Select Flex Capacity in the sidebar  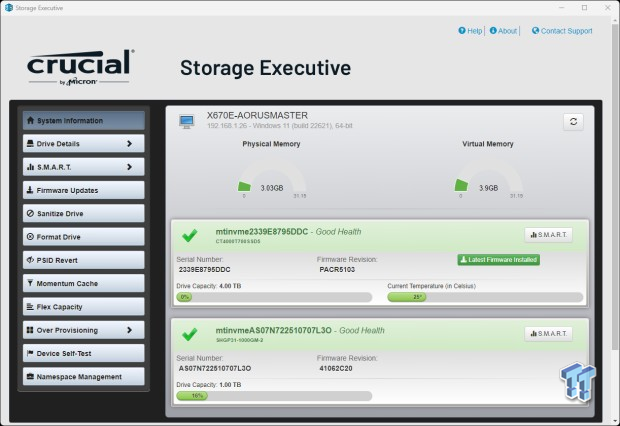[83, 307]
